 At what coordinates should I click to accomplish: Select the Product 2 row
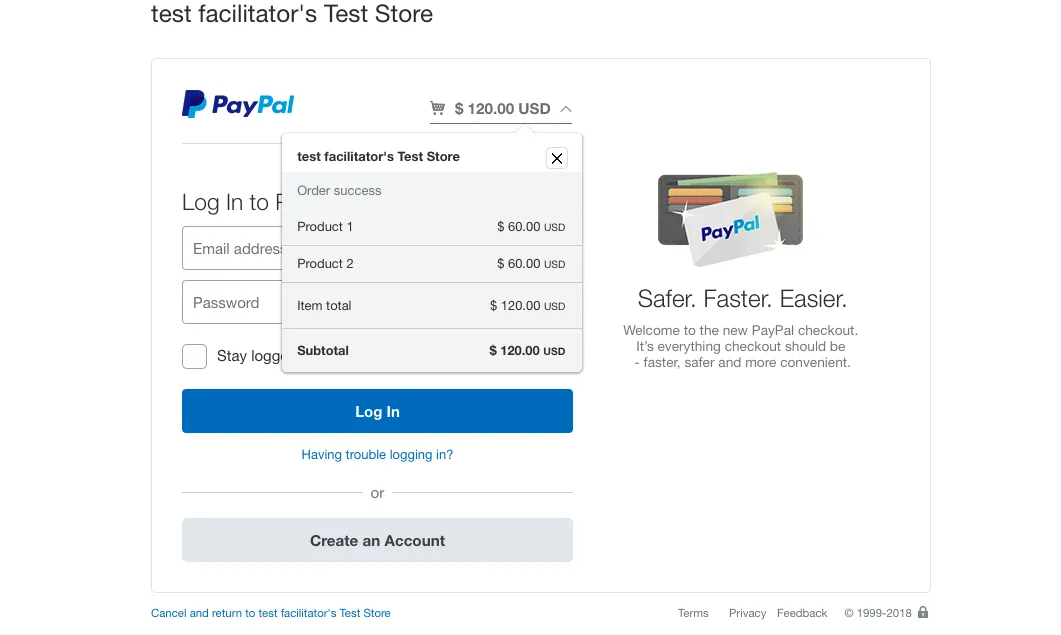coord(431,264)
